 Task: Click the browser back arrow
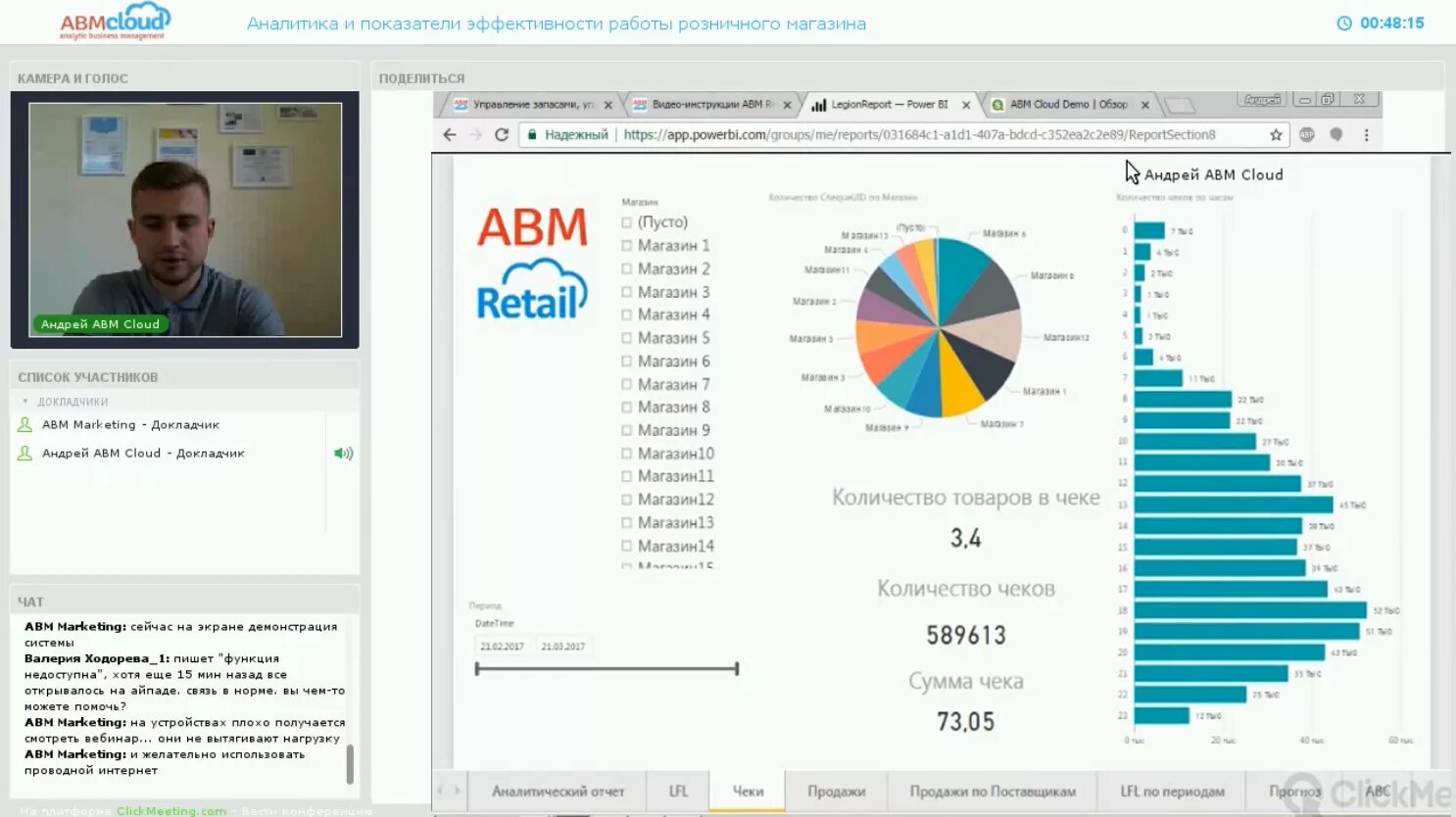point(450,135)
